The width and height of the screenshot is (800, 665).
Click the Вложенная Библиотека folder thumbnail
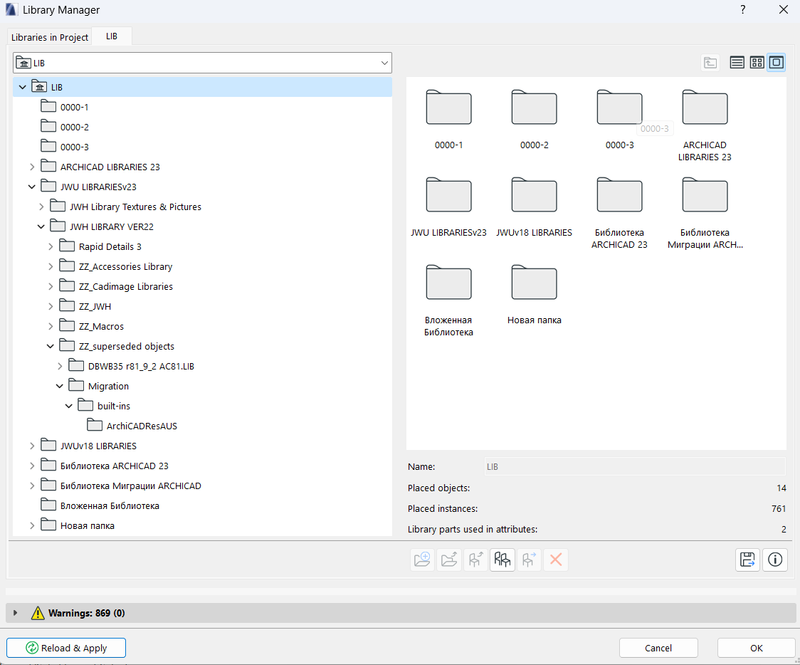pos(448,282)
